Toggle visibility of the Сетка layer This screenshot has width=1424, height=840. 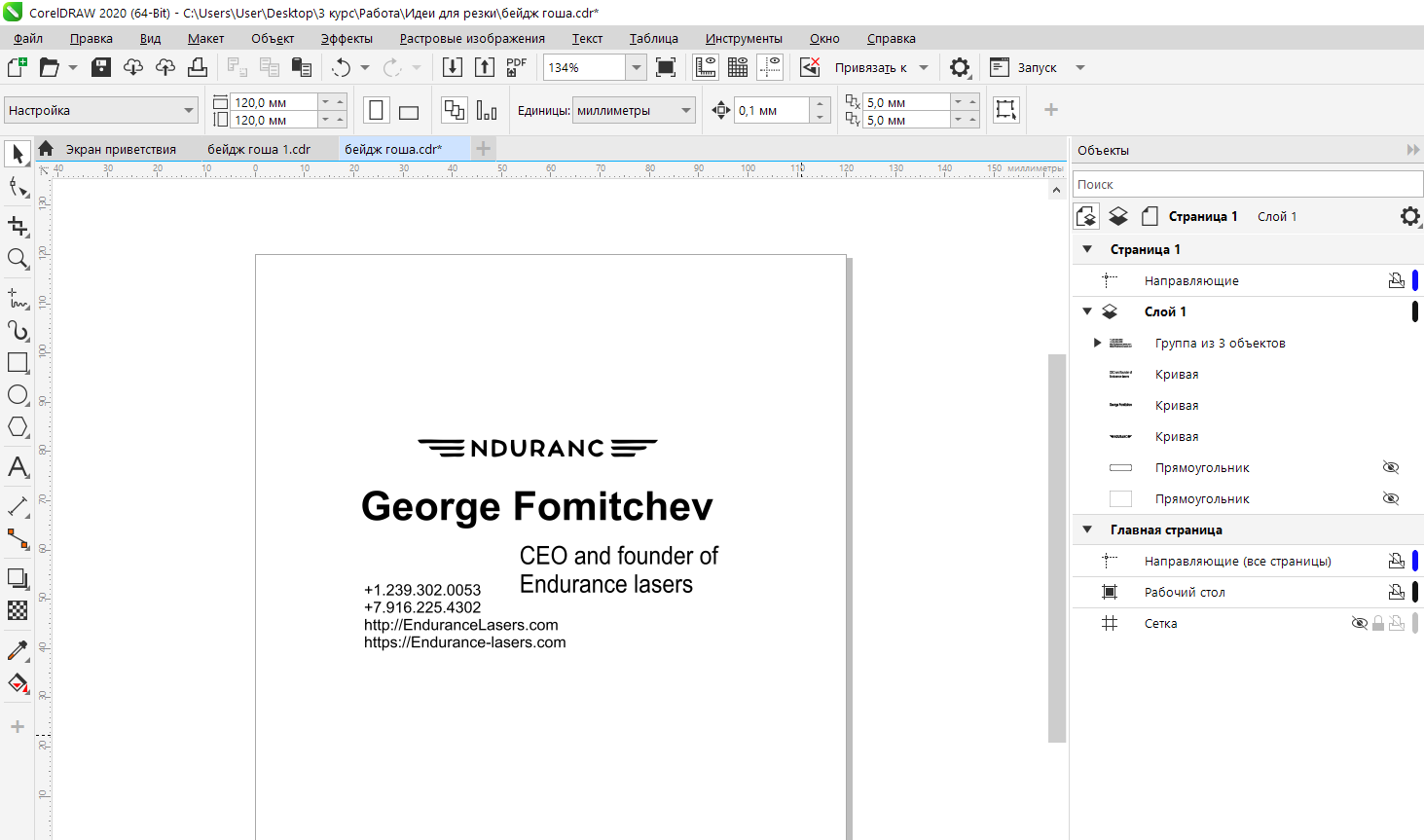click(x=1360, y=623)
